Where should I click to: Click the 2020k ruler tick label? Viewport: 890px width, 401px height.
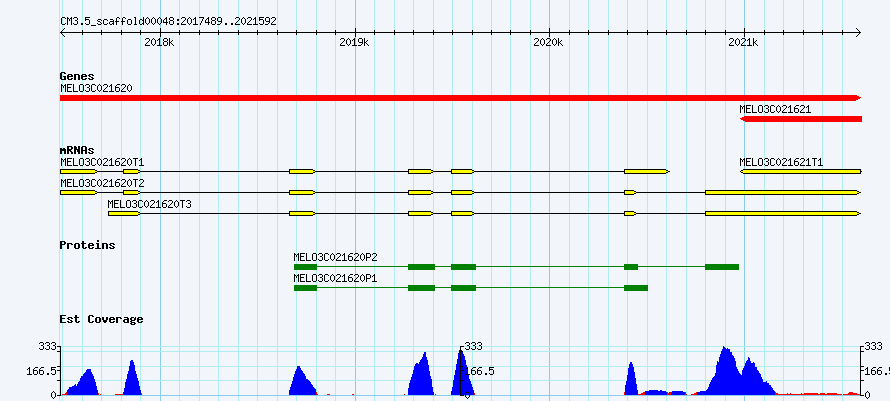[x=549, y=43]
